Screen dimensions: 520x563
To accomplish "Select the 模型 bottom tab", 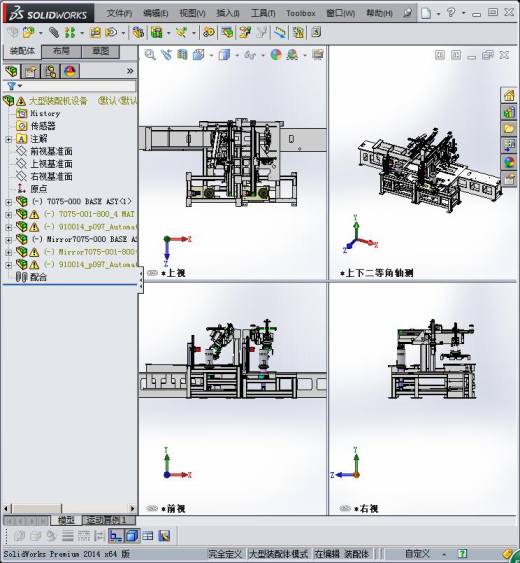I will pos(66,520).
